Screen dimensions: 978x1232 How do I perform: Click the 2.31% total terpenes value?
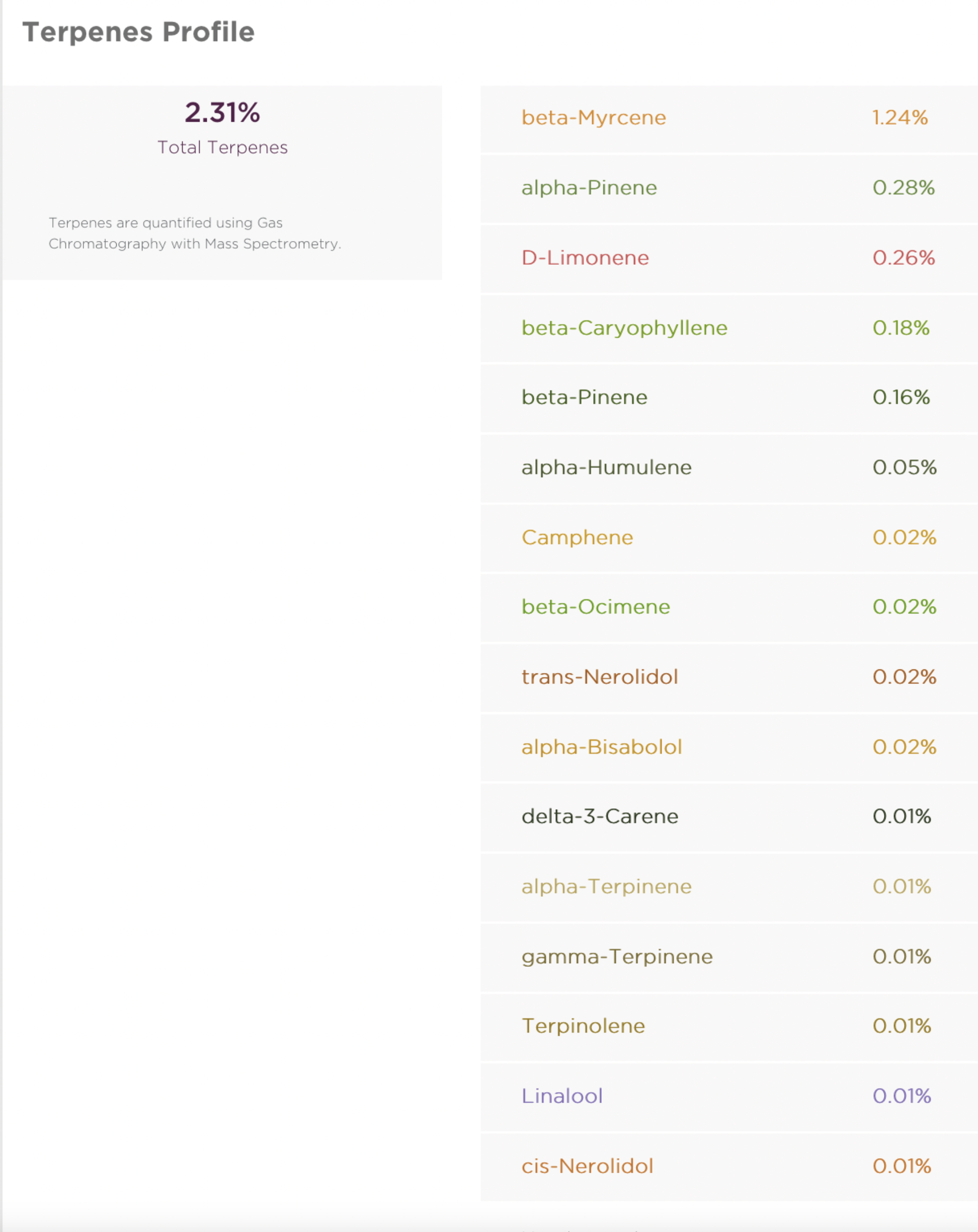222,113
